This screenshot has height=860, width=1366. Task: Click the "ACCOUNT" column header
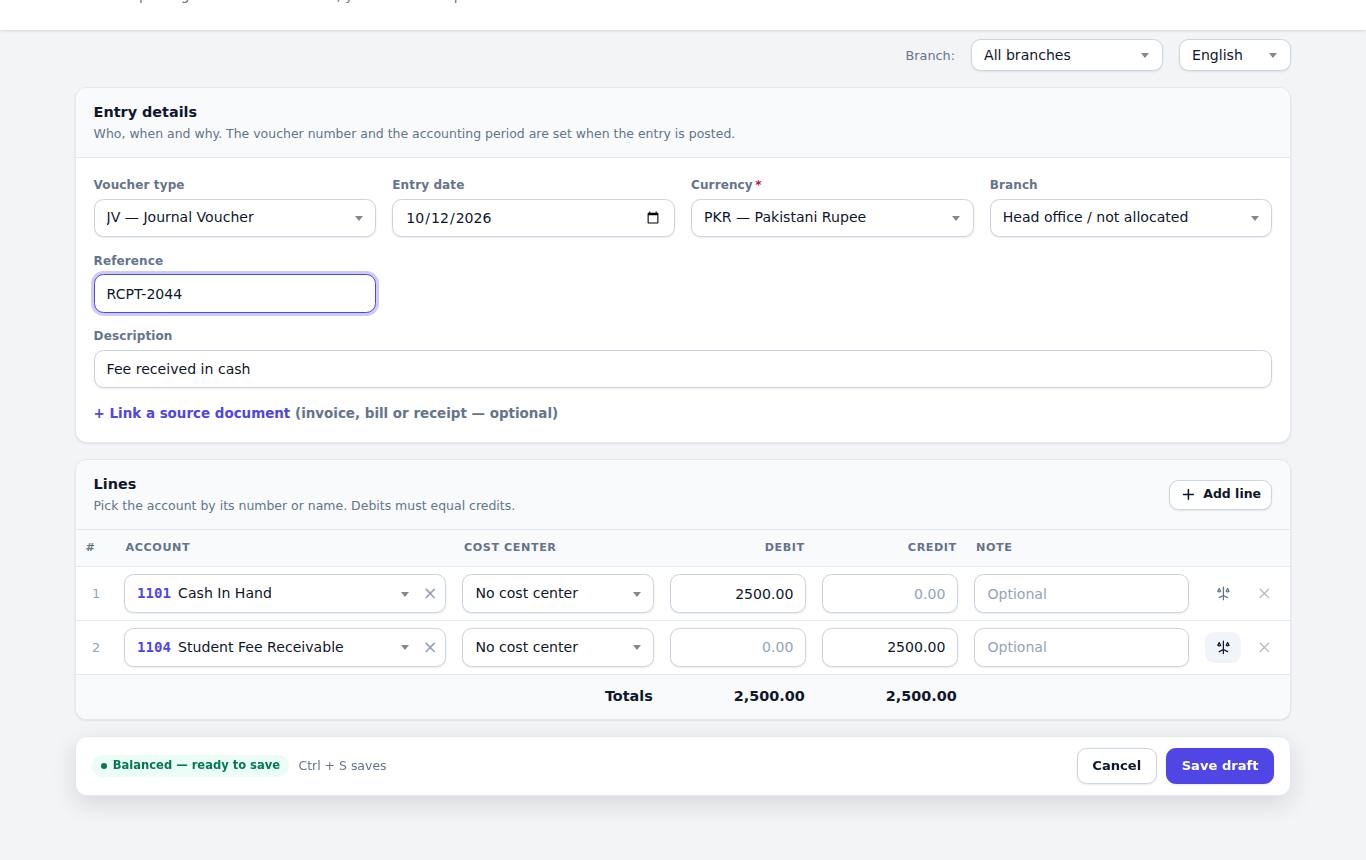pyautogui.click(x=157, y=547)
